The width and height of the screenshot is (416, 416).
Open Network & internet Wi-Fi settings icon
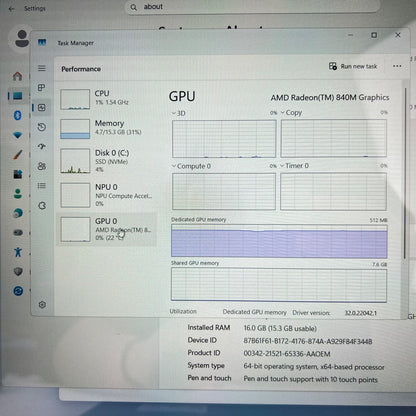18,135
